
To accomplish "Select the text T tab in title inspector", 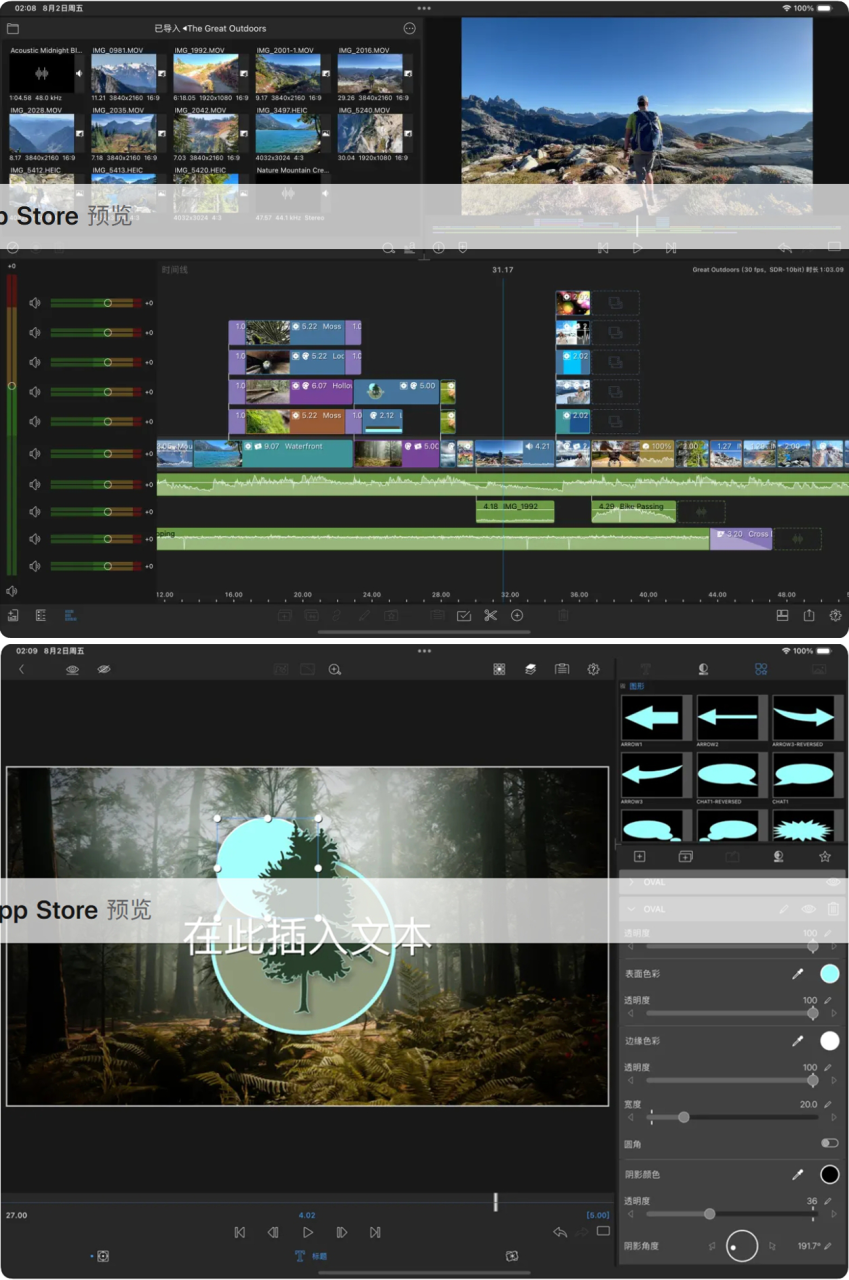I will (645, 669).
